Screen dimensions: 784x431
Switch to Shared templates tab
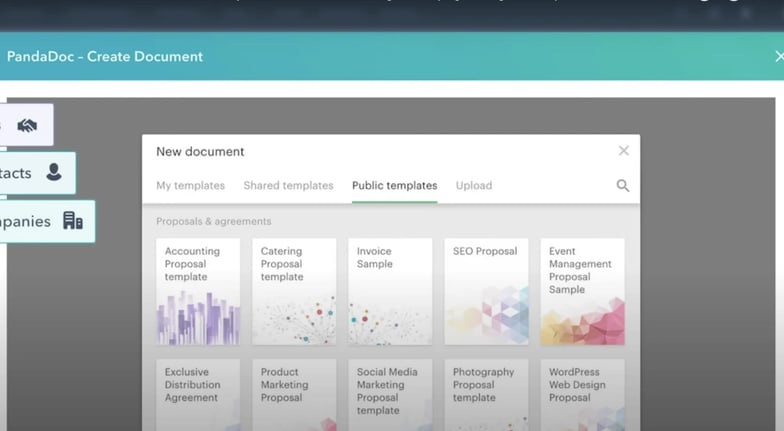coord(288,186)
